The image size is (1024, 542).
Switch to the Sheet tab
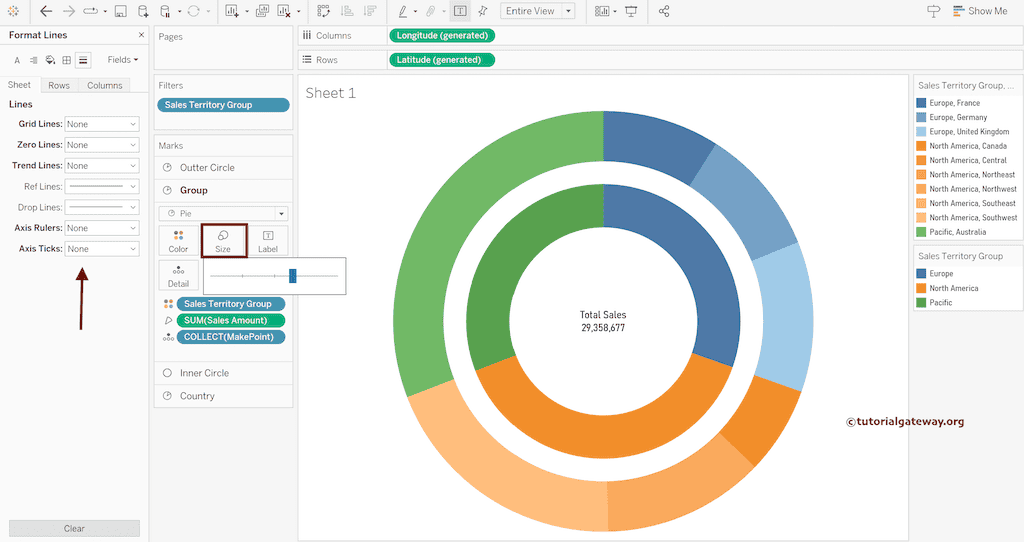coord(20,85)
